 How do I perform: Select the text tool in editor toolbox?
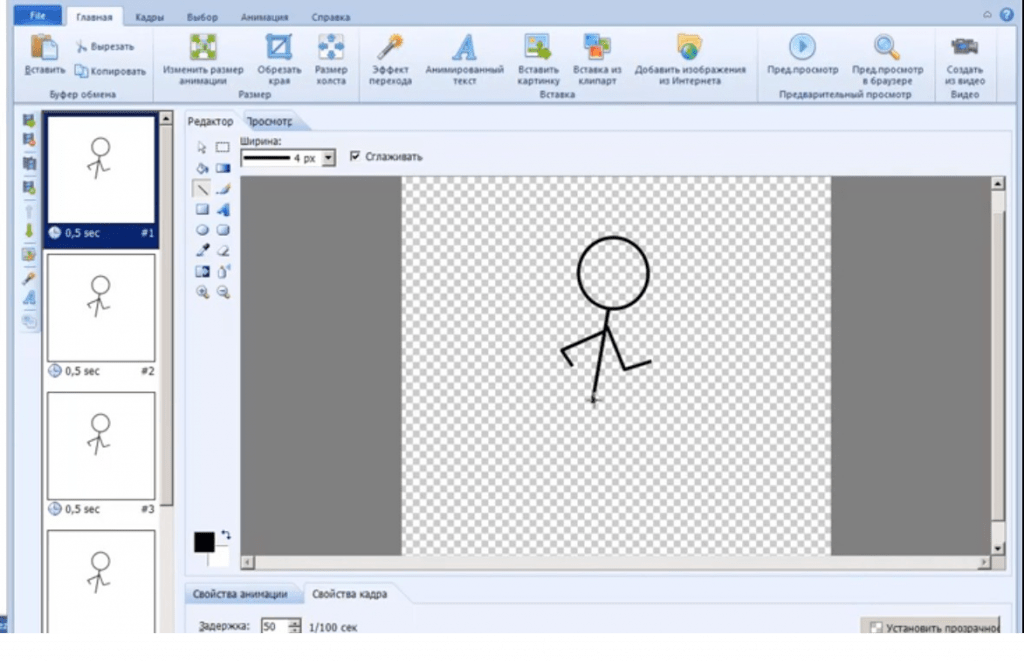coord(223,210)
